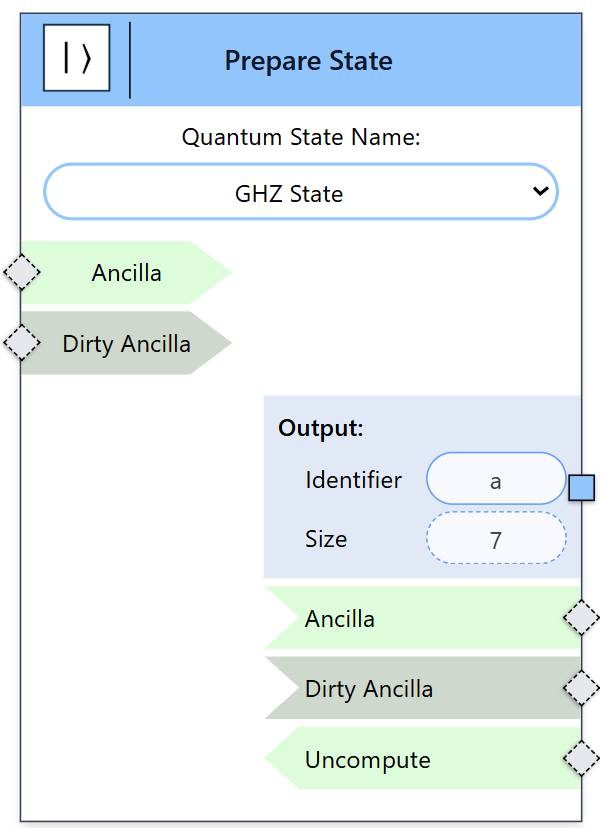The height and width of the screenshot is (828, 602).
Task: Select the Ancilla input diamond handle
Action: (x=22, y=272)
